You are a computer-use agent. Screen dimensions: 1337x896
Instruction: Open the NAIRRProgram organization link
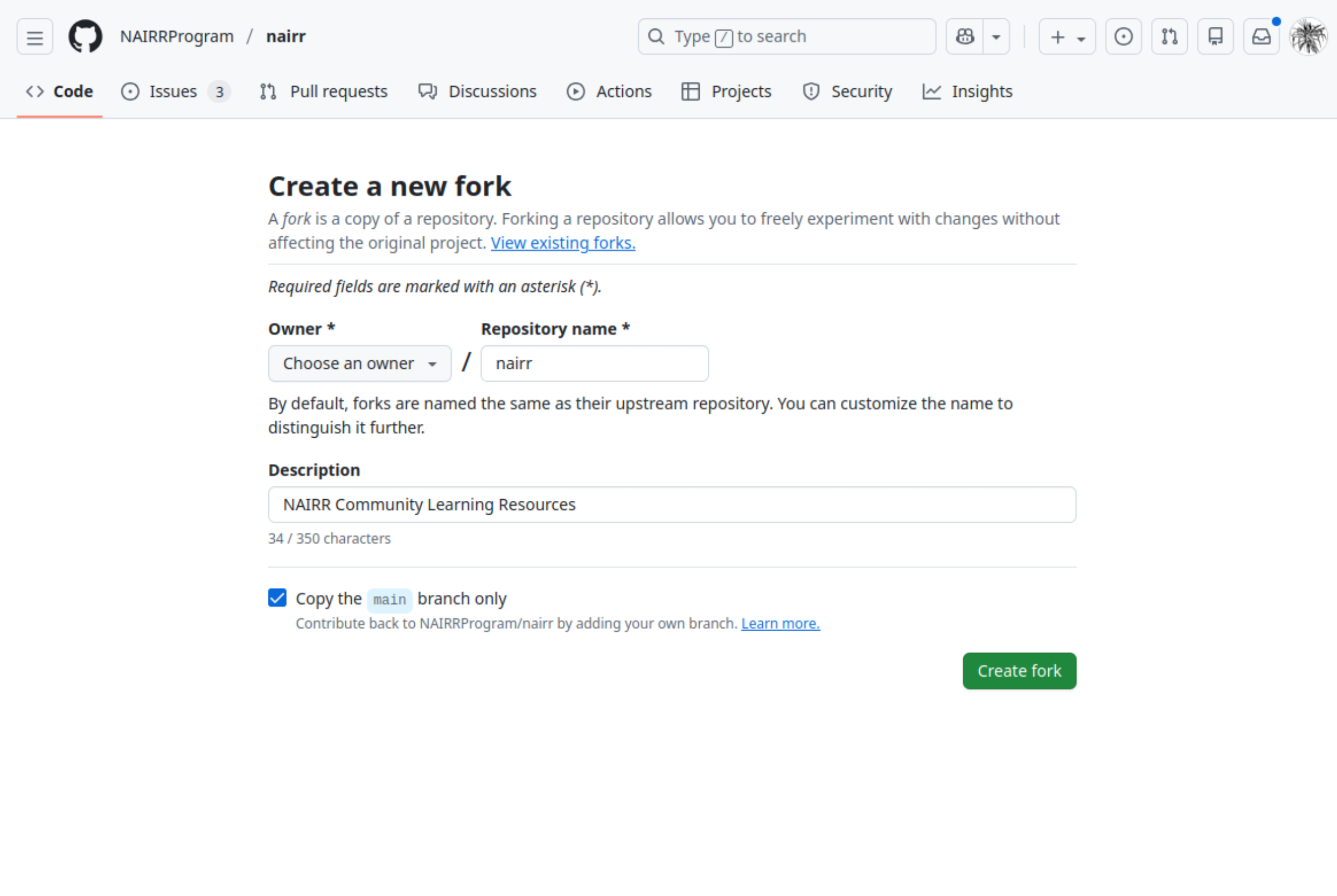point(177,37)
